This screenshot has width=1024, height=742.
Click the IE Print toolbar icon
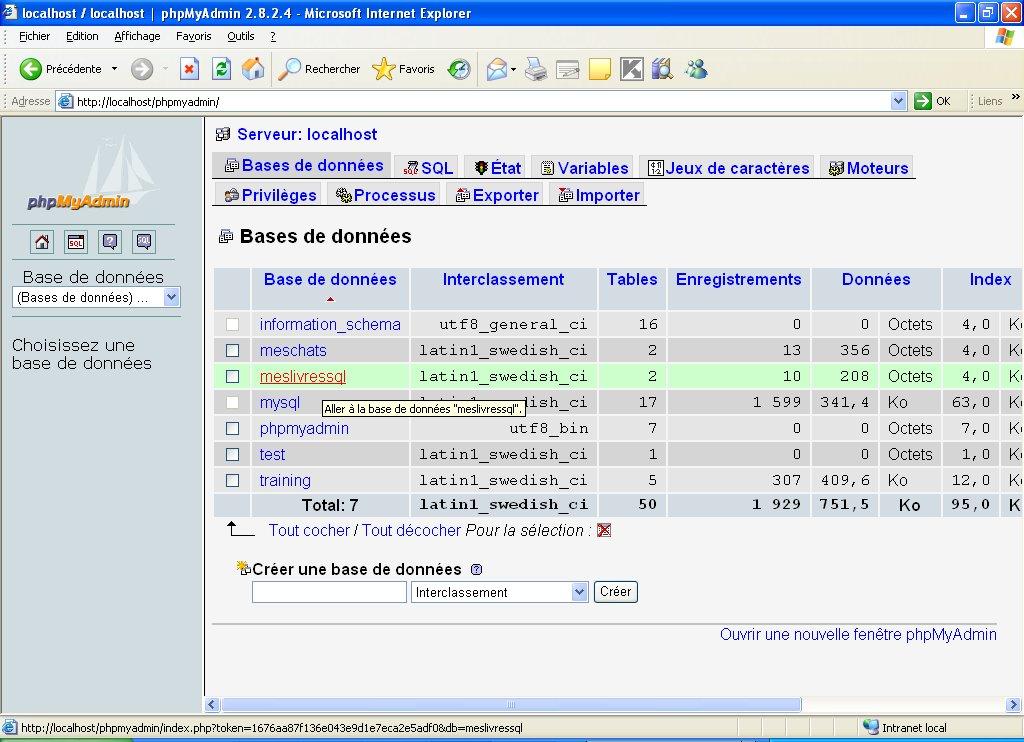tap(536, 69)
